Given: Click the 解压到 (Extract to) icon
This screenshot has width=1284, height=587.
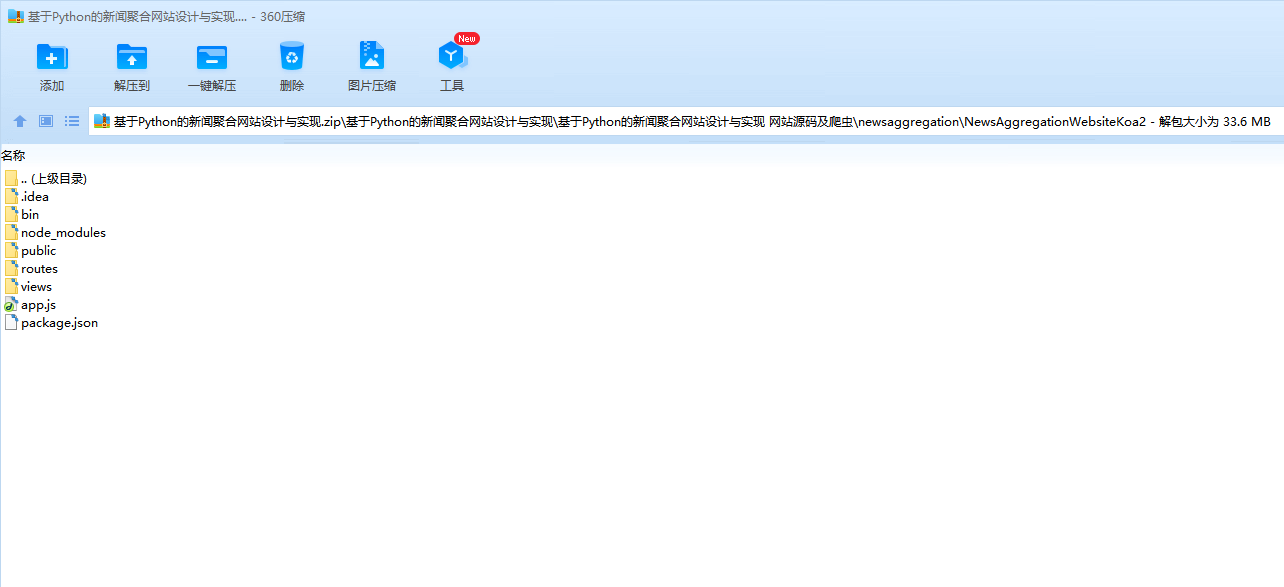Looking at the screenshot, I should pyautogui.click(x=132, y=57).
